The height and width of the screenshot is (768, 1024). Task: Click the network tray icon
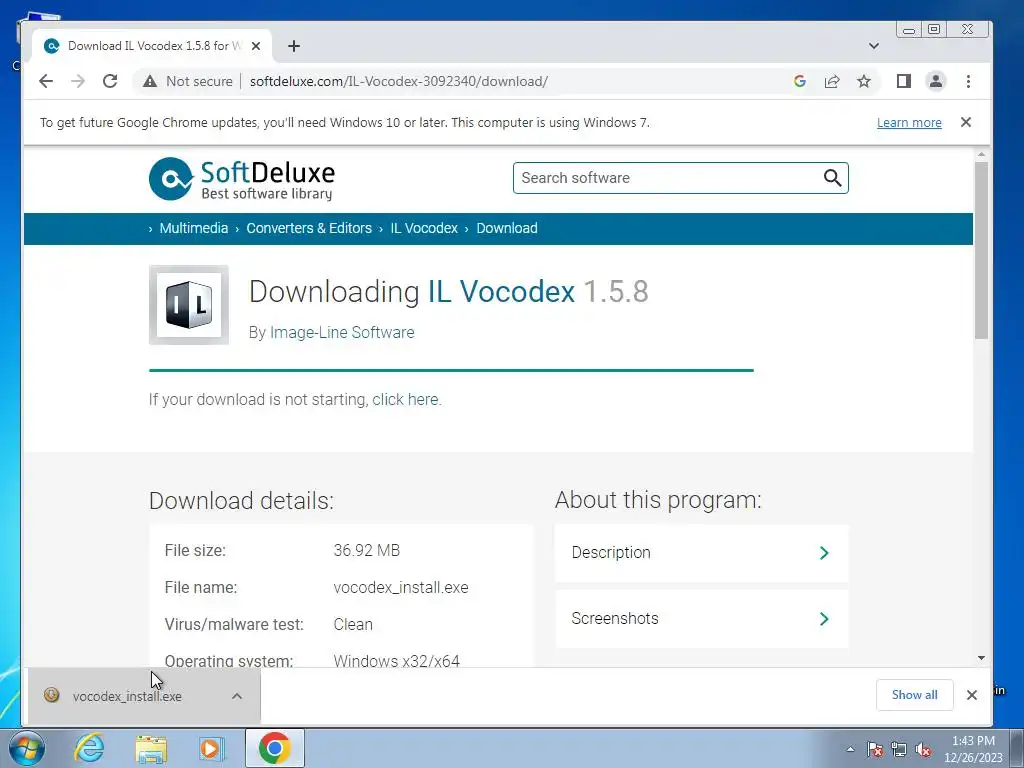pos(899,749)
